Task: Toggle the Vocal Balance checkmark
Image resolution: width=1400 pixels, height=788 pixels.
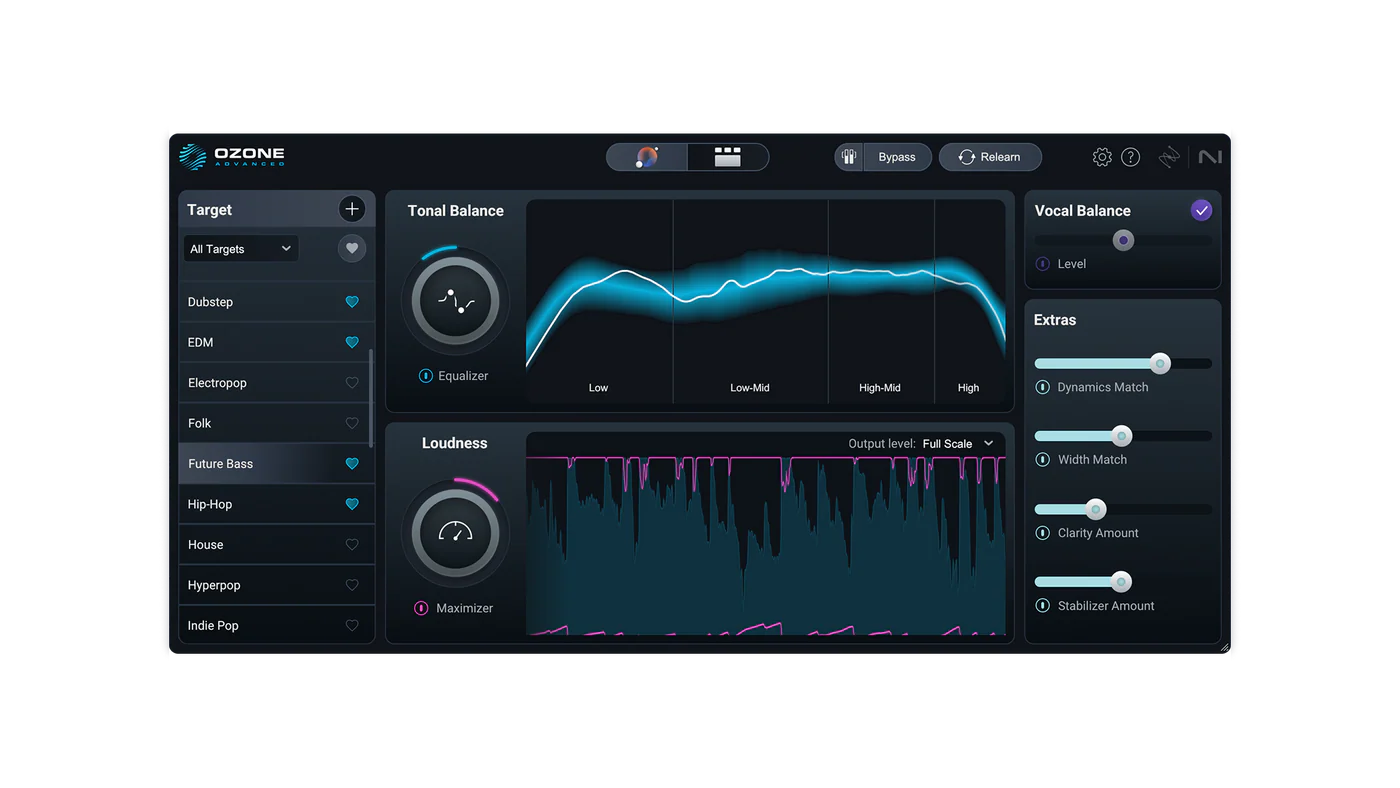Action: coord(1201,210)
